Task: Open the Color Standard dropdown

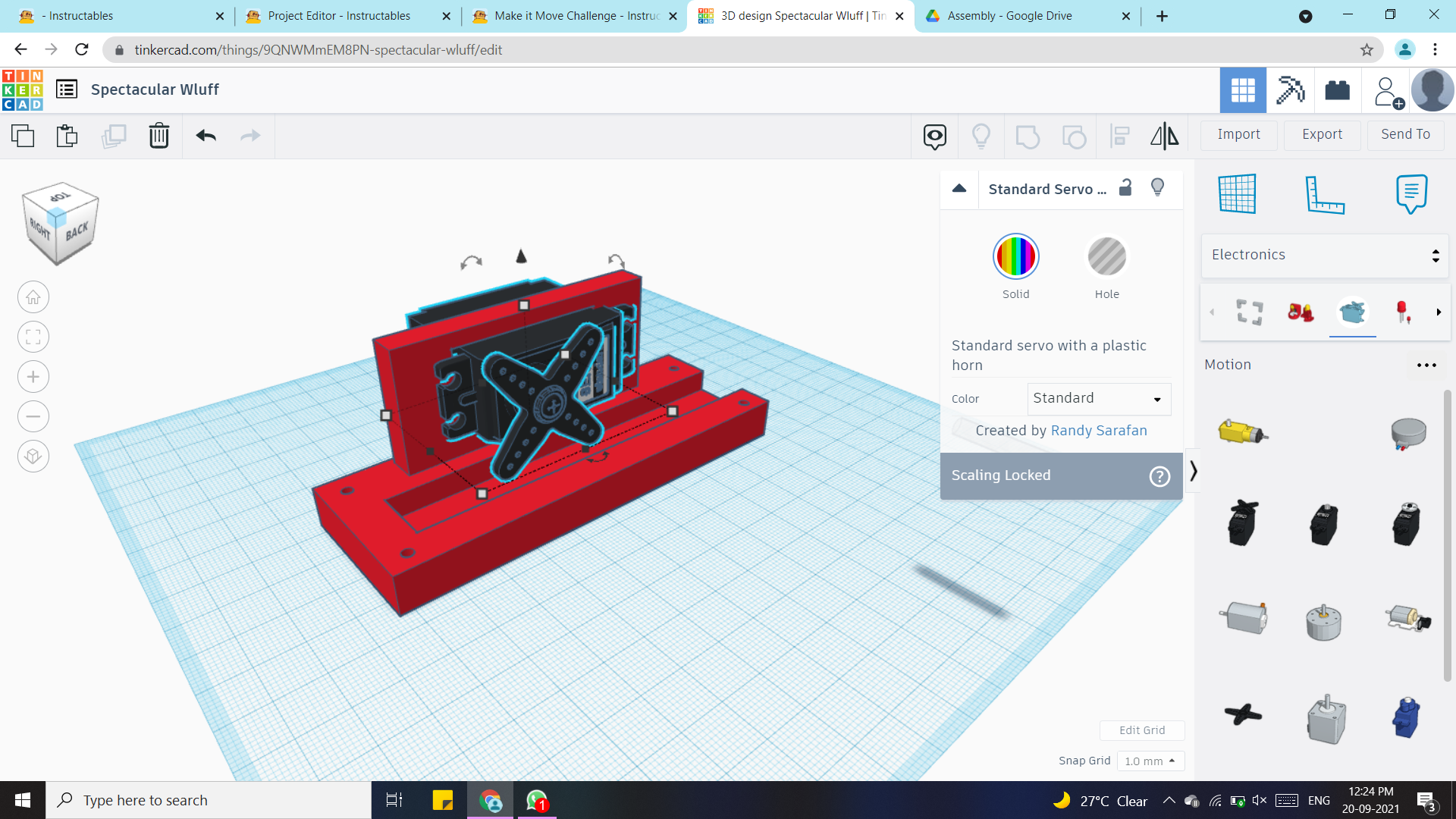Action: (1099, 399)
